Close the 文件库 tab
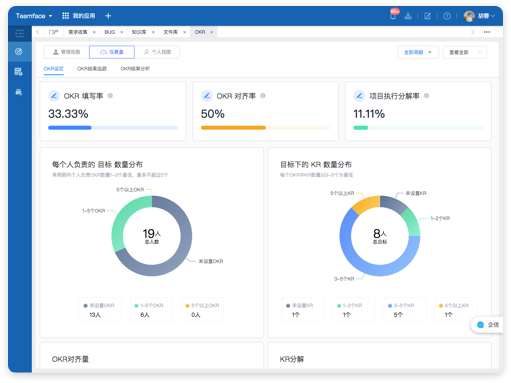This screenshot has width=511, height=383. click(184, 32)
